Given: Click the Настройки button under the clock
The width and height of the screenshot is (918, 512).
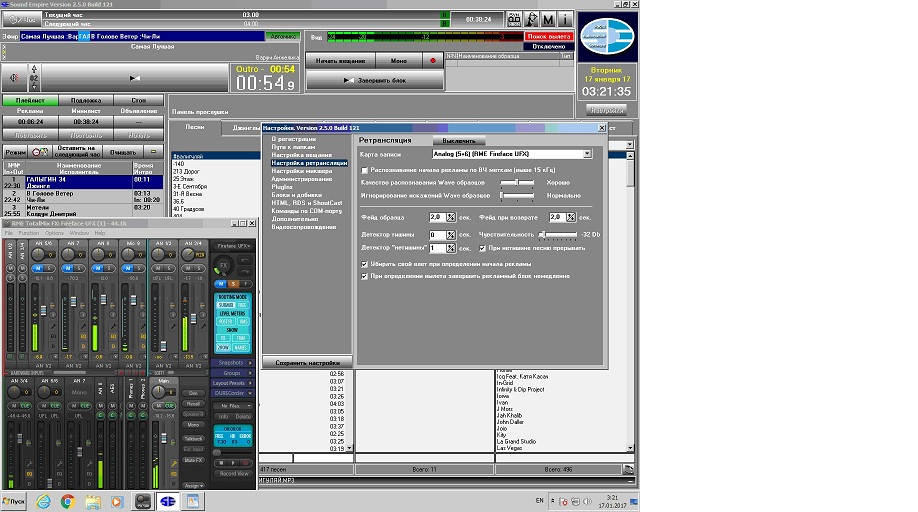Looking at the screenshot, I should point(606,110).
